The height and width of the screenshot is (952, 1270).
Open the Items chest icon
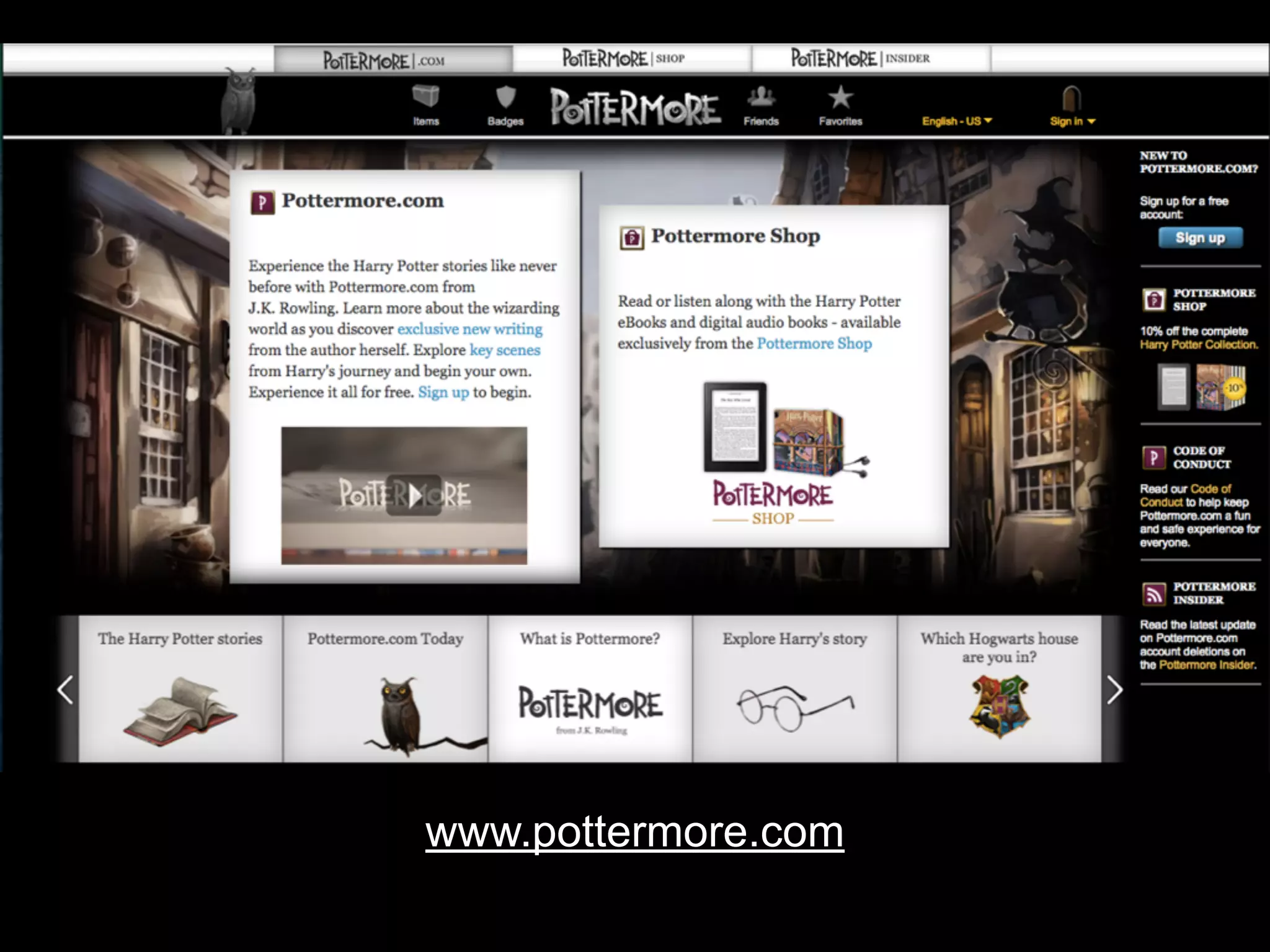click(425, 97)
